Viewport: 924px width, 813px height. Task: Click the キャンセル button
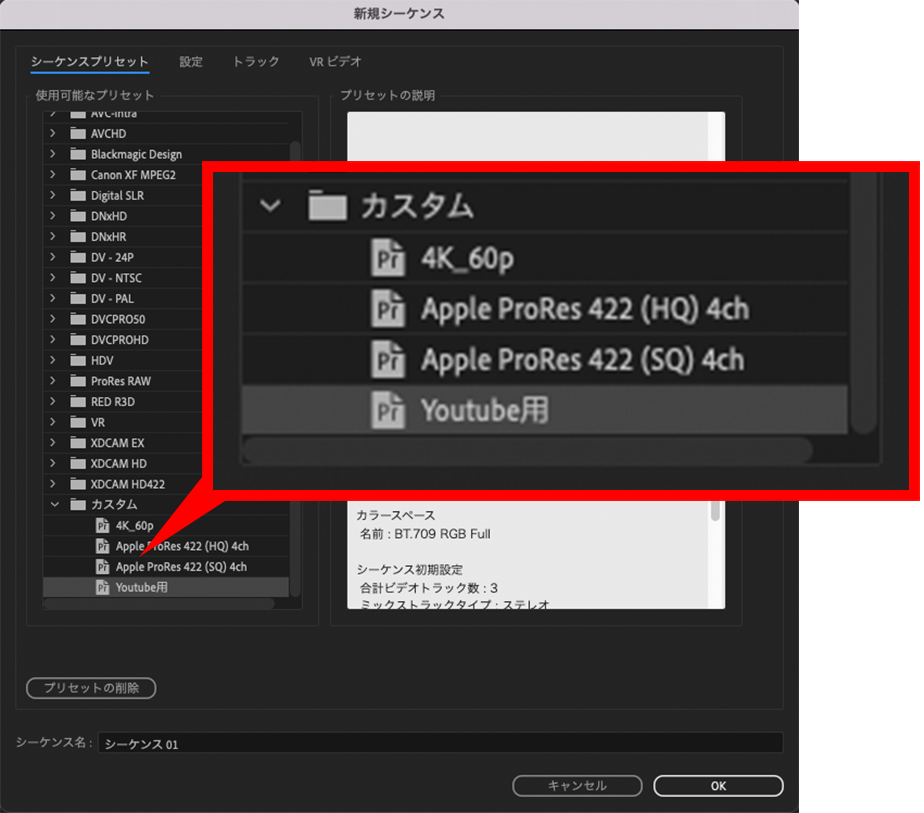[578, 786]
